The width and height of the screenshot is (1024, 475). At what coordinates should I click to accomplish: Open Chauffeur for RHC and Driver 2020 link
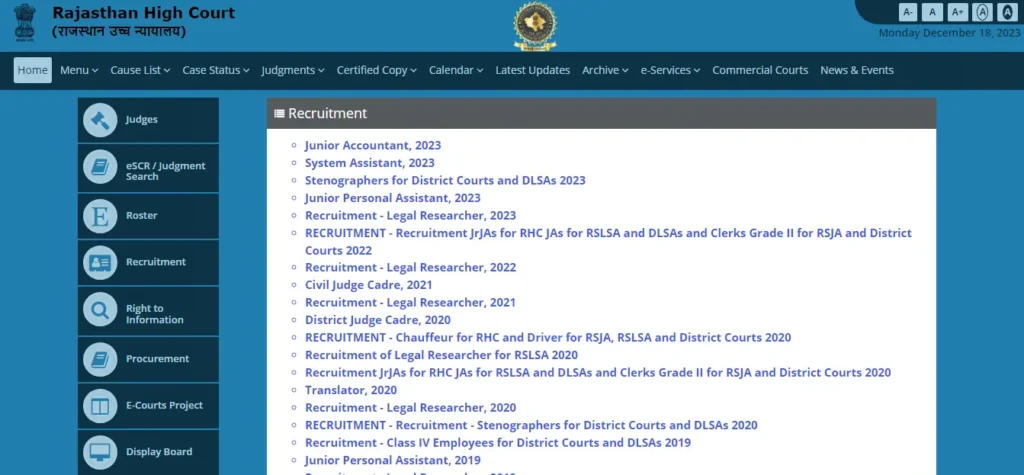pos(548,338)
